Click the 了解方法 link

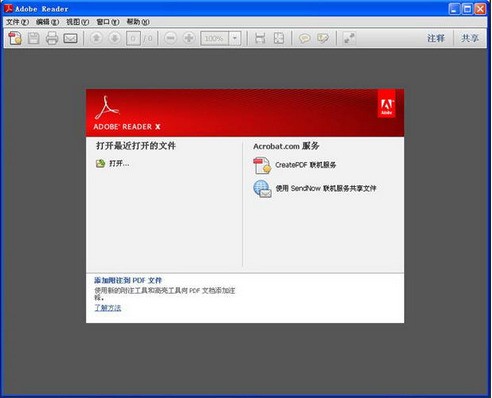pyautogui.click(x=108, y=308)
